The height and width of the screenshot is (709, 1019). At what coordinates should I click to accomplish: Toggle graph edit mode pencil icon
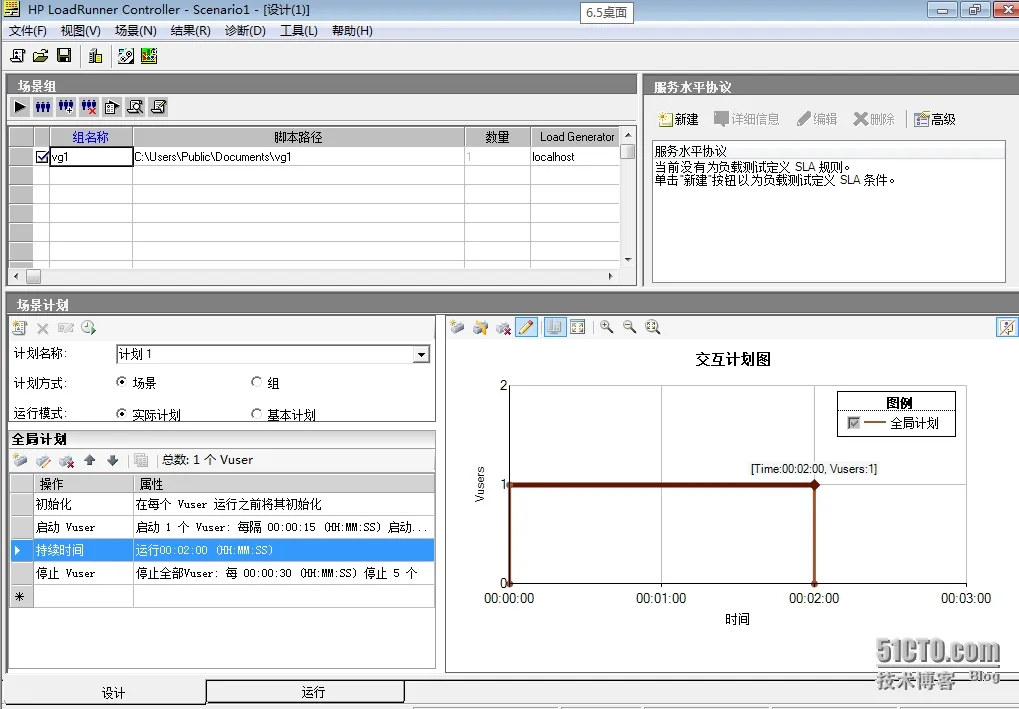coord(526,327)
